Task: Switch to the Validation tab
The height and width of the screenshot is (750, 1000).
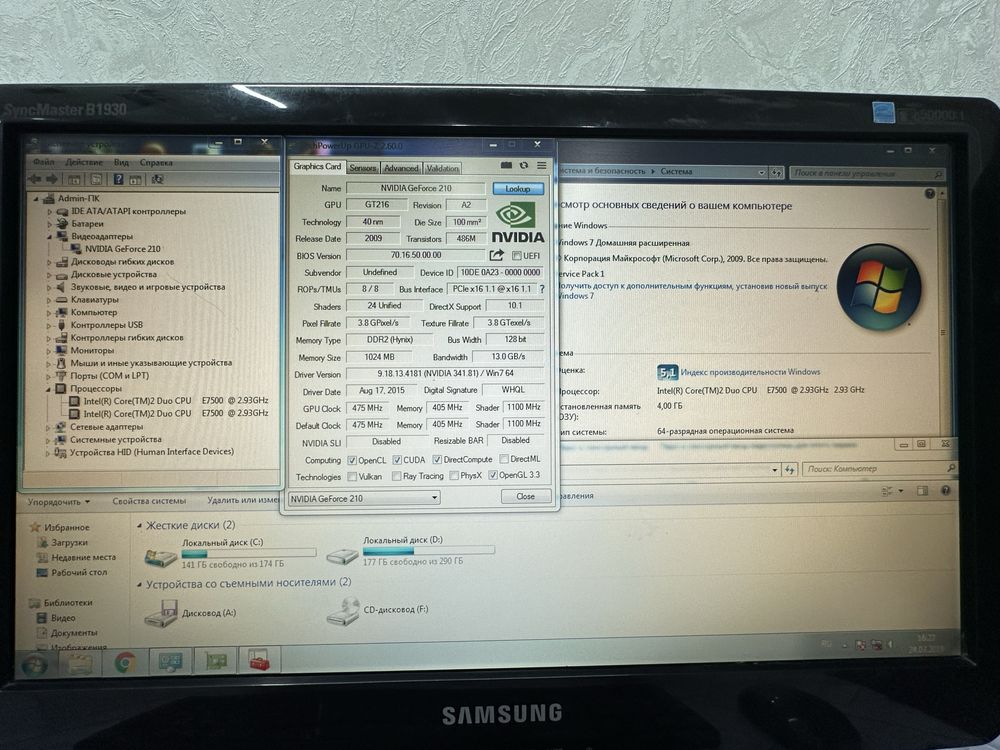Action: 443,168
